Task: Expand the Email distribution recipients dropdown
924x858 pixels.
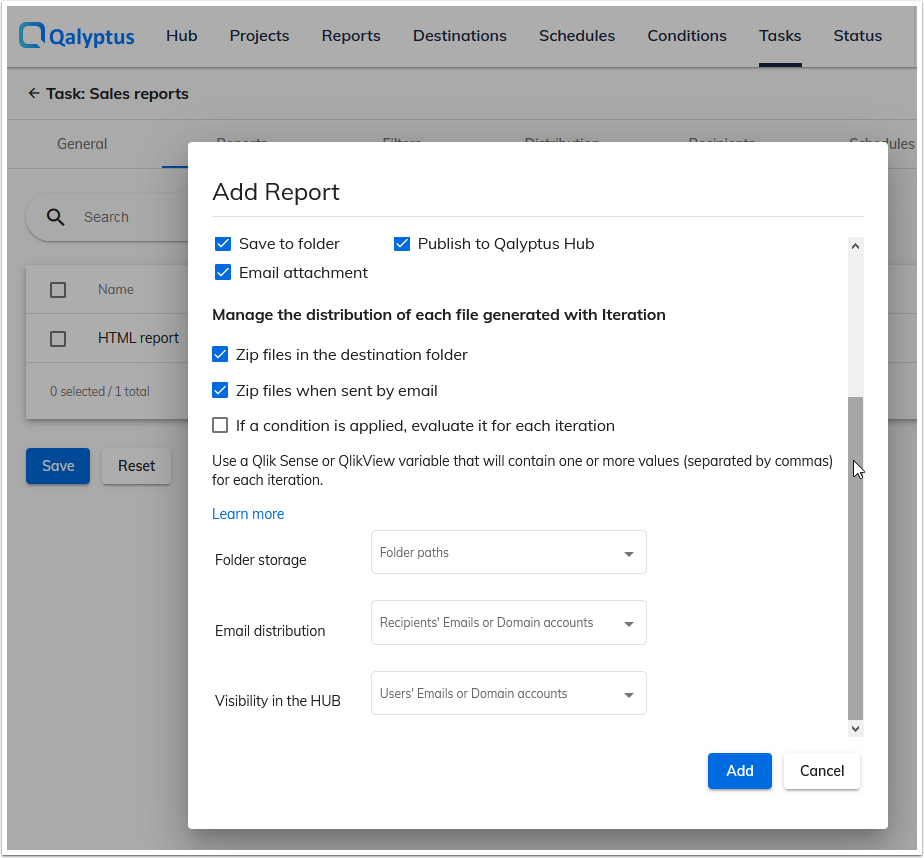Action: click(x=508, y=622)
